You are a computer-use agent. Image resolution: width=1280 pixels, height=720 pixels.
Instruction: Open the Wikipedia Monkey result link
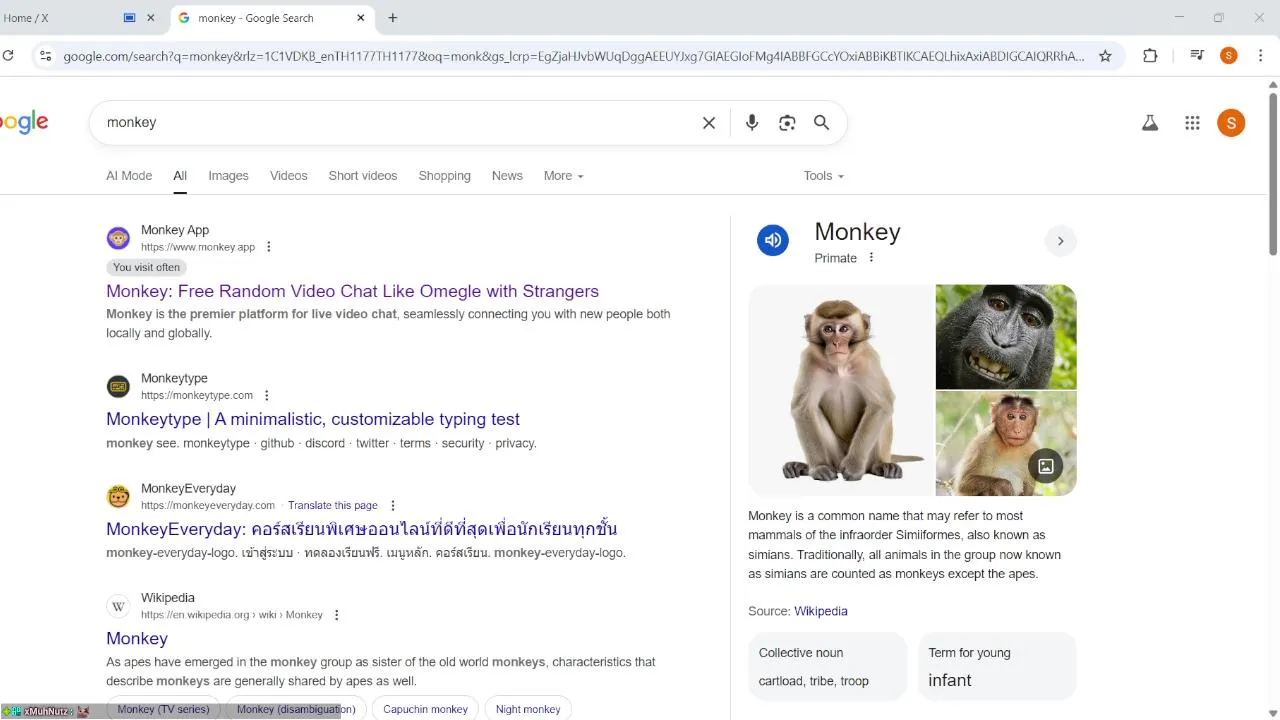click(137, 638)
